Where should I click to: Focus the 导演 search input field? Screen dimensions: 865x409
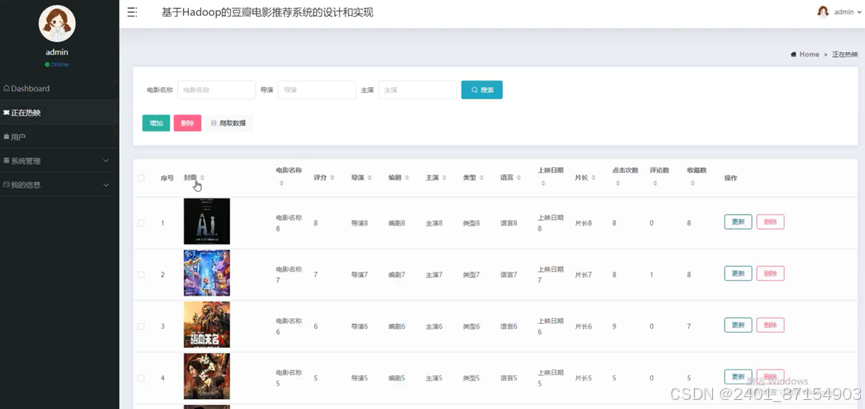coord(317,89)
